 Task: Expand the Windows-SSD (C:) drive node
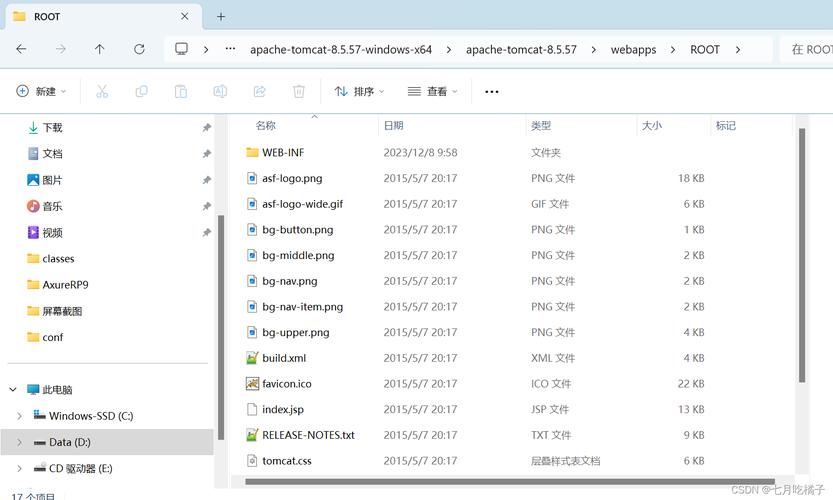point(20,416)
